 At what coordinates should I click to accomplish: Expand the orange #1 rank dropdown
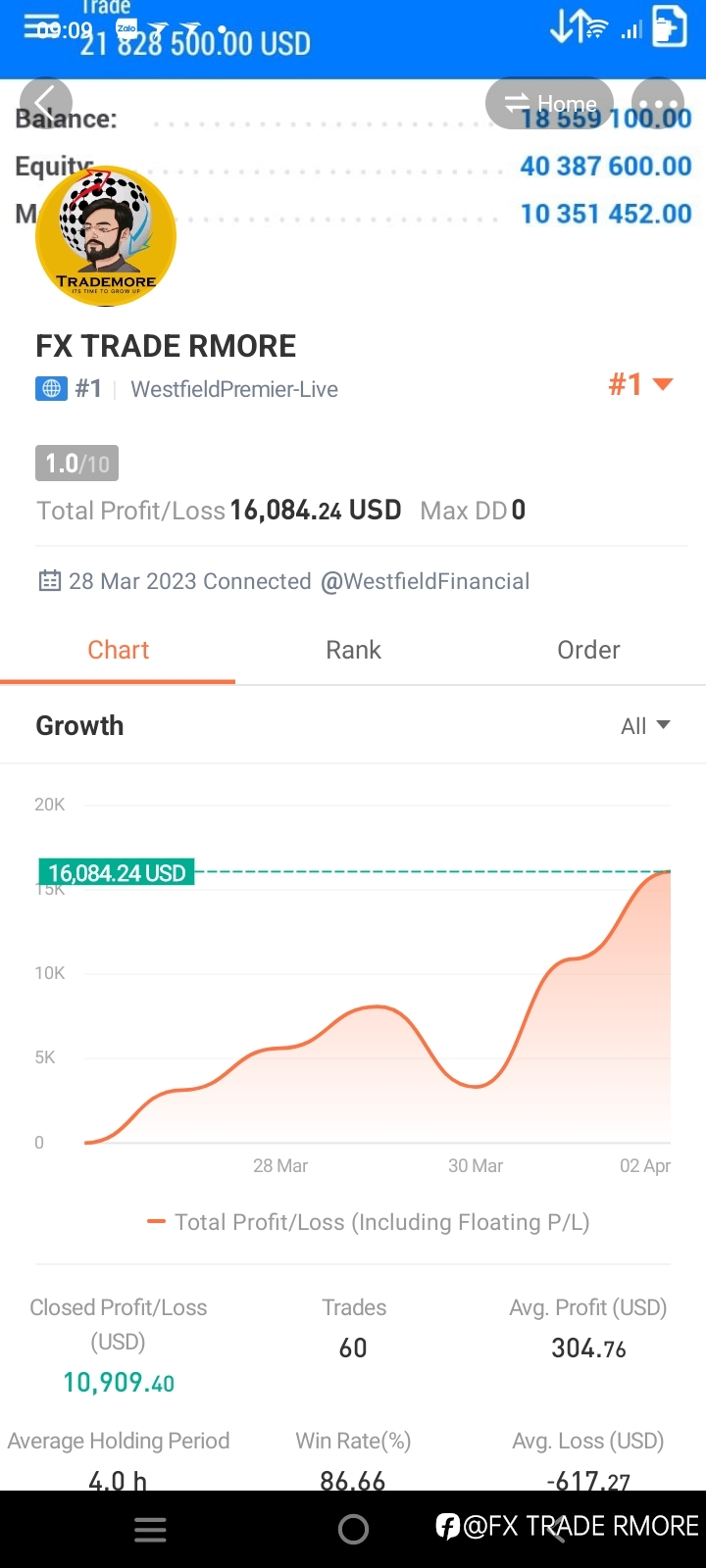pos(640,384)
